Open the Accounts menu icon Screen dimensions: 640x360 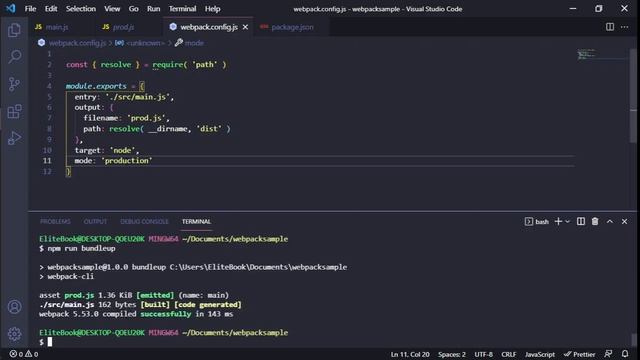(x=14, y=307)
